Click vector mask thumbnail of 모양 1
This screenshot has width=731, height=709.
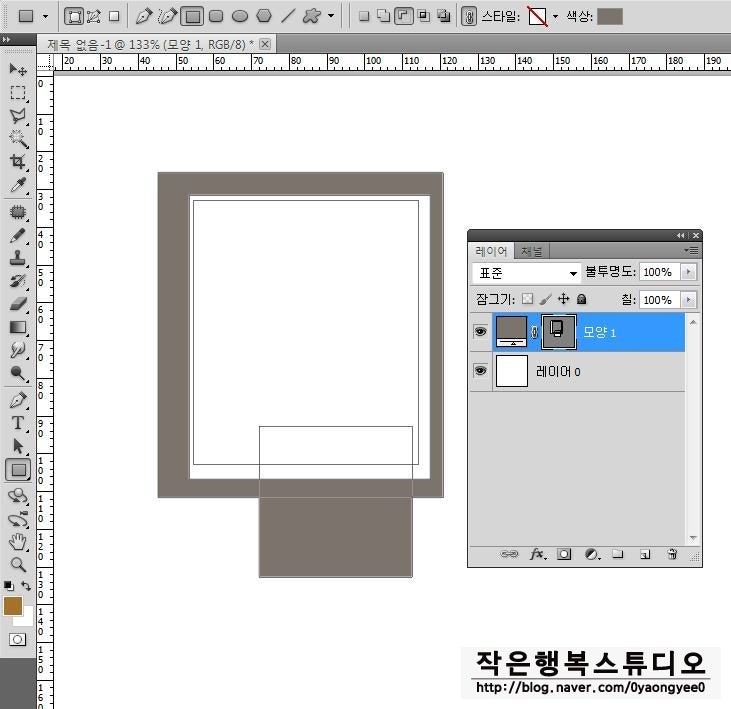point(559,332)
